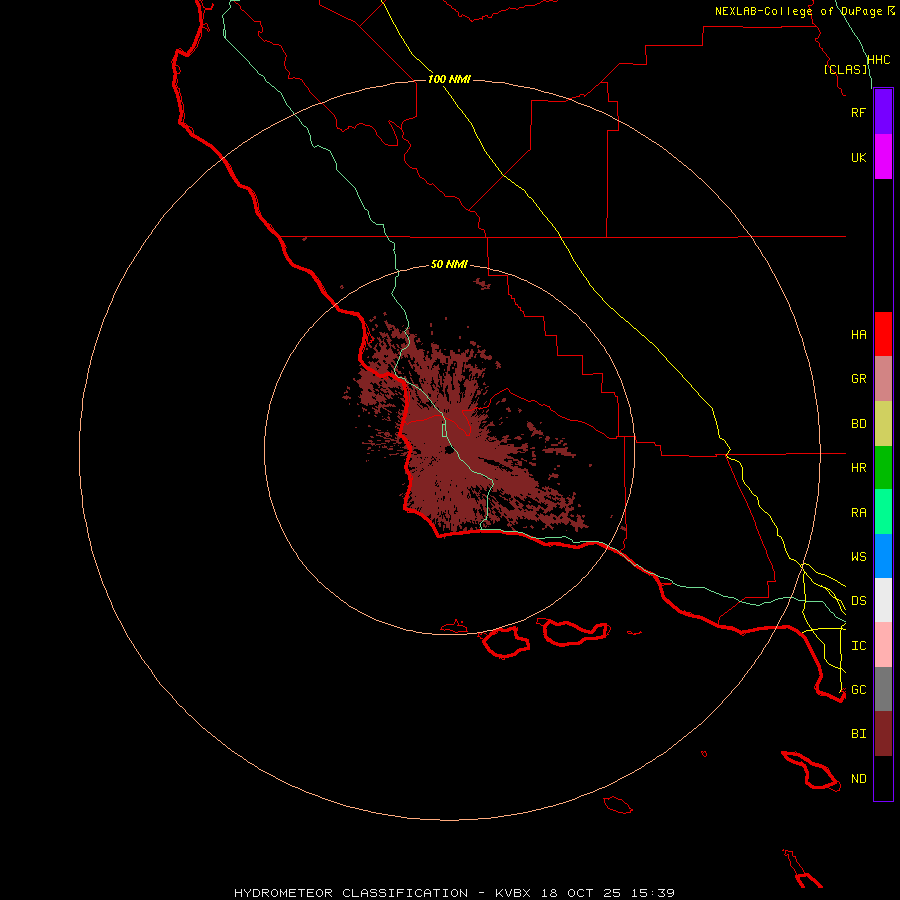Click the '15:39' timestamp text
Image resolution: width=900 pixels, height=900 pixels.
[x=653, y=893]
